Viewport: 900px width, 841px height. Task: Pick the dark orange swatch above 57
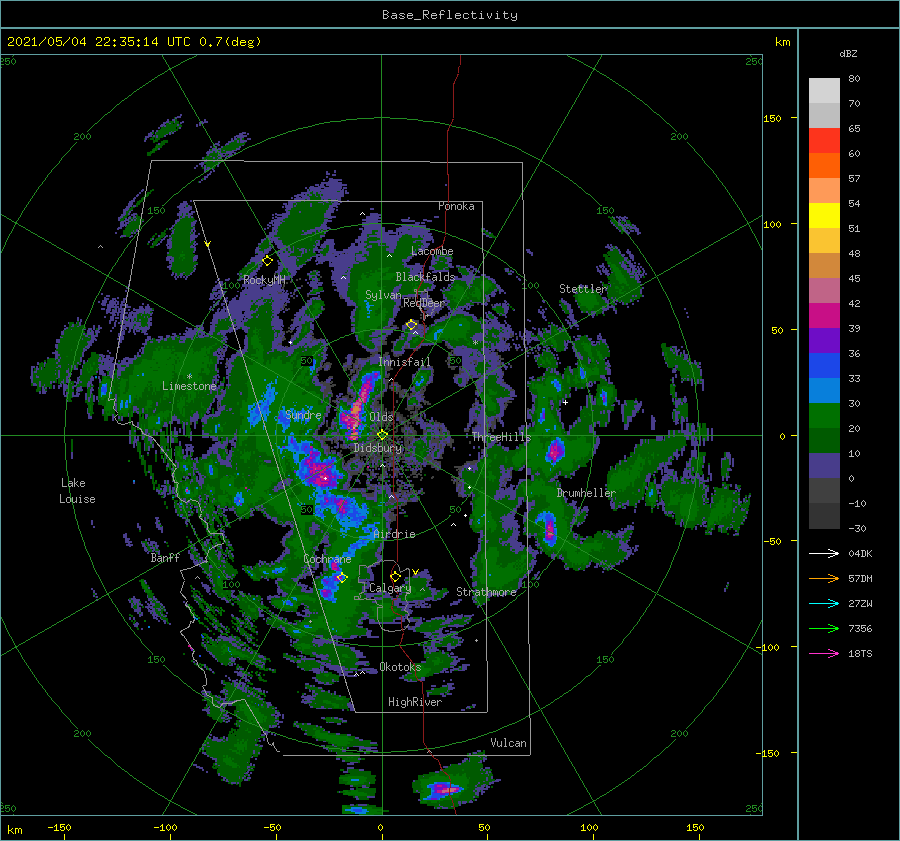click(824, 166)
